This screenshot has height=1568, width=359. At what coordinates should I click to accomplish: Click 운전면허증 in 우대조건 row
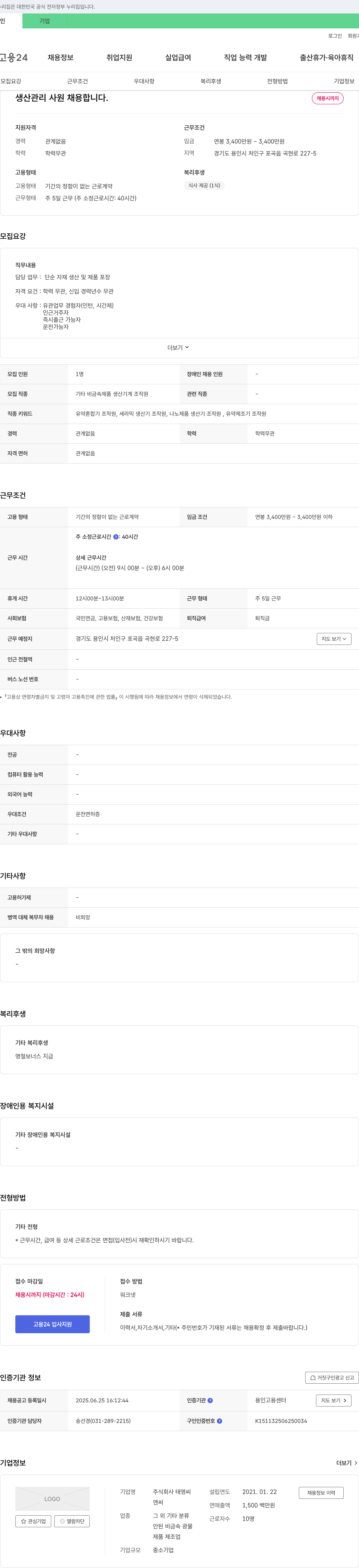(x=88, y=814)
